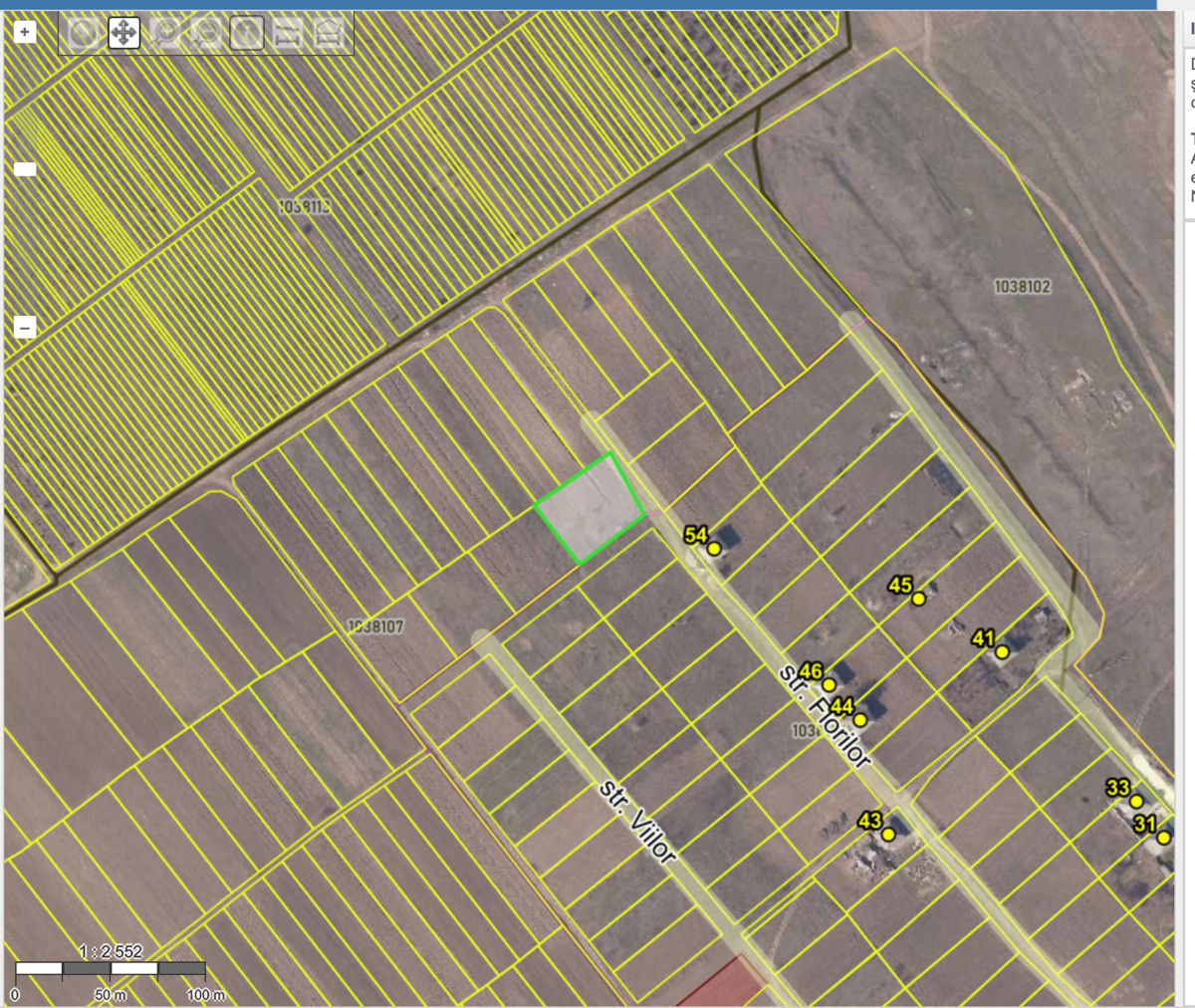
Task: Click address marker 33
Action: click(x=1136, y=801)
